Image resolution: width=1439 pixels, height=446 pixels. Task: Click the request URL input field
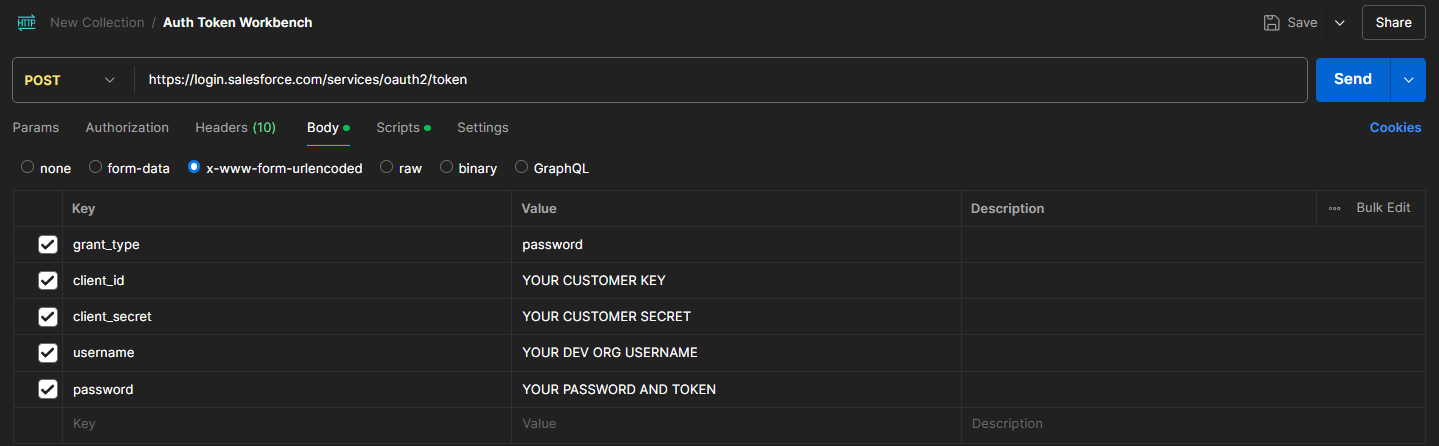(720, 80)
